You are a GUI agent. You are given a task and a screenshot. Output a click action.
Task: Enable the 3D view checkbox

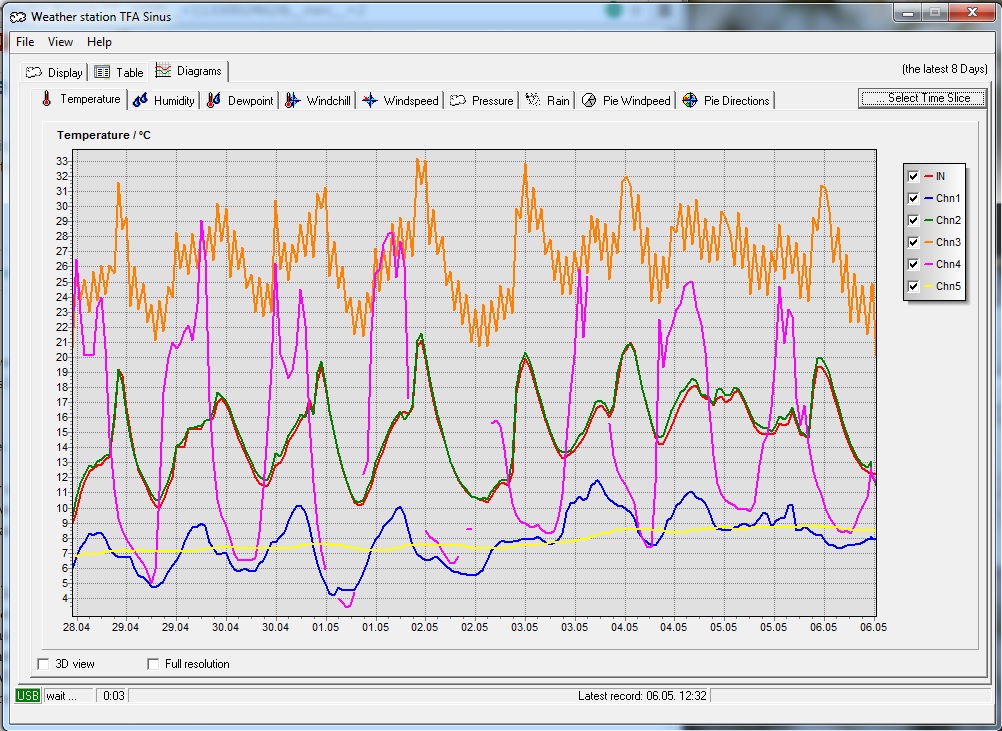pos(43,664)
